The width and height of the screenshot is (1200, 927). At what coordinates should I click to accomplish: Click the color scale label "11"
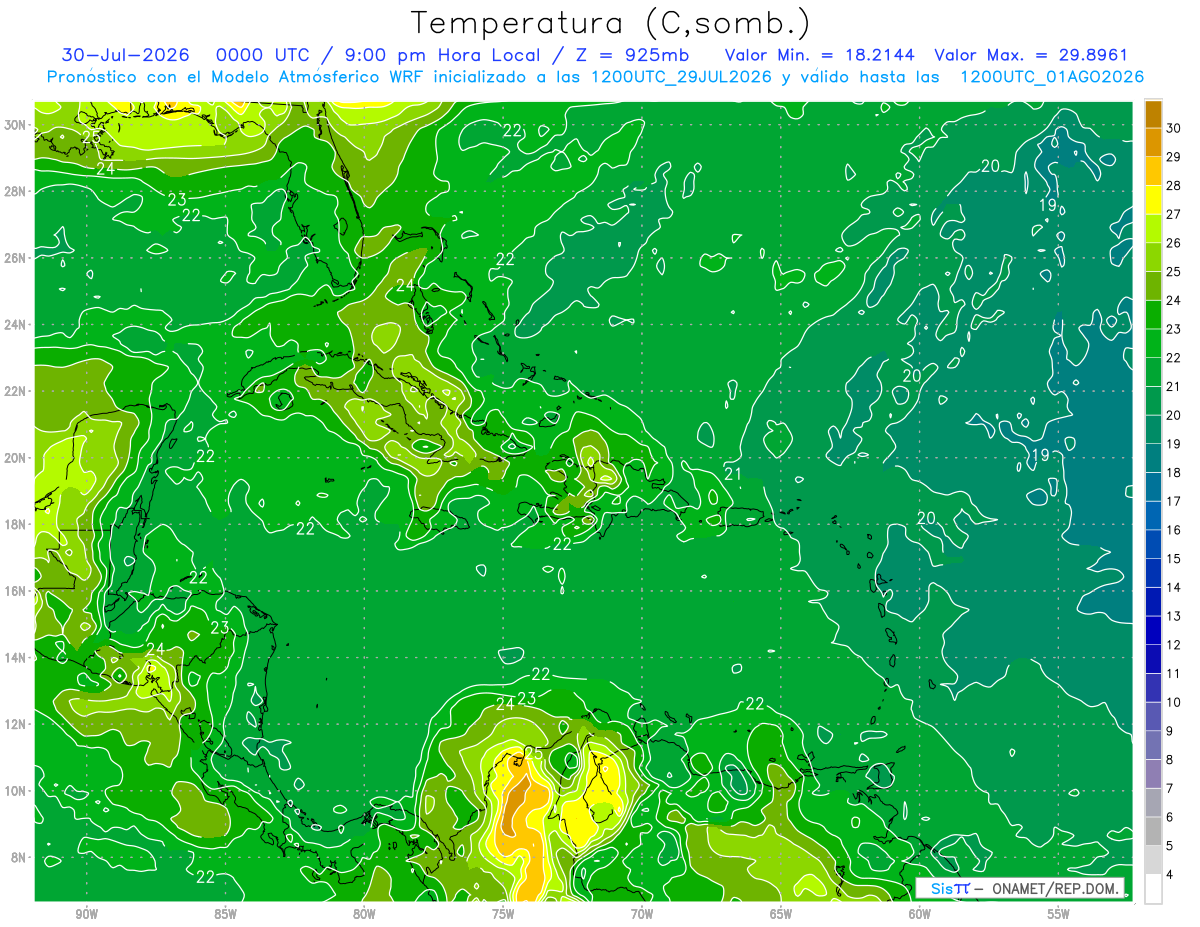pyautogui.click(x=1175, y=674)
